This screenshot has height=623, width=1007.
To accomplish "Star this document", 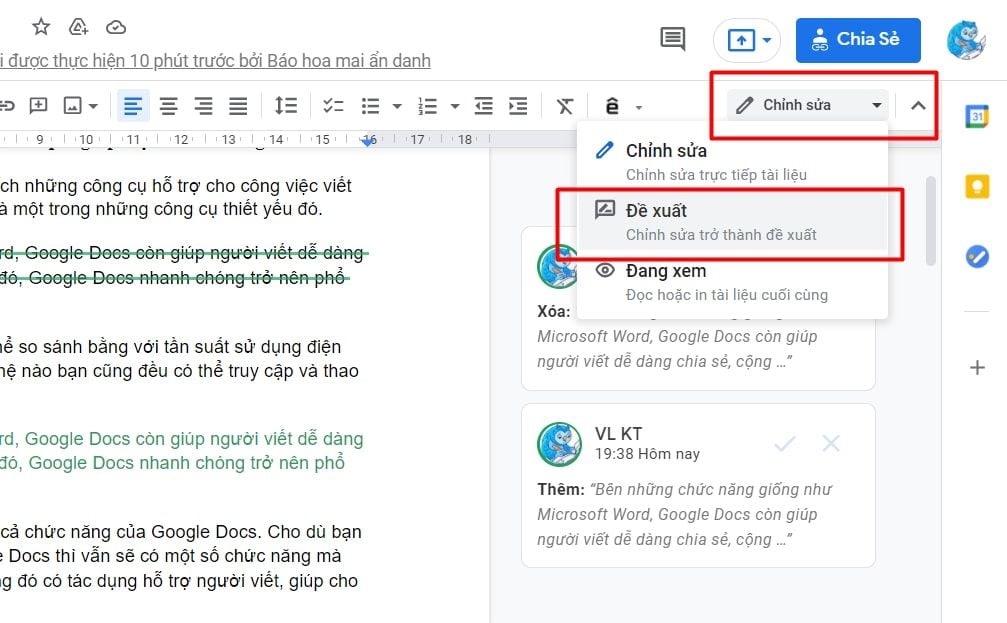I will pyautogui.click(x=41, y=27).
